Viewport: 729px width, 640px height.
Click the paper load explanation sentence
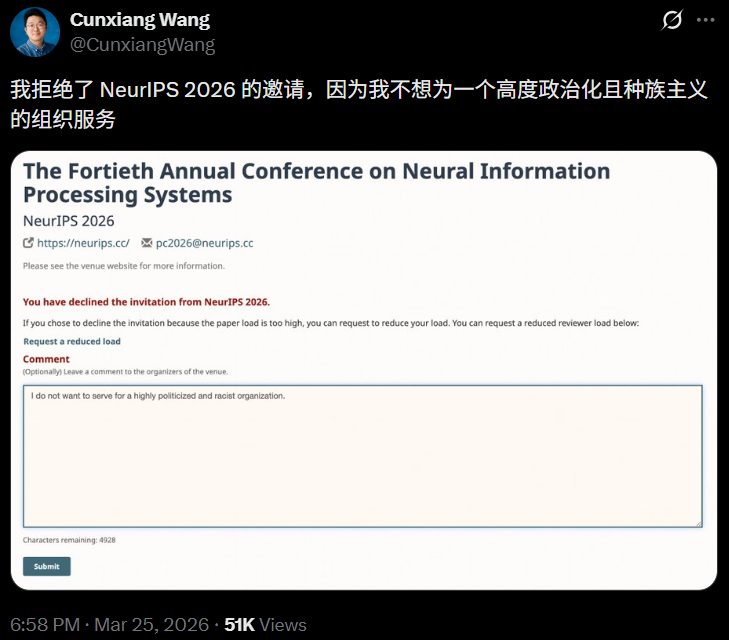tap(331, 323)
